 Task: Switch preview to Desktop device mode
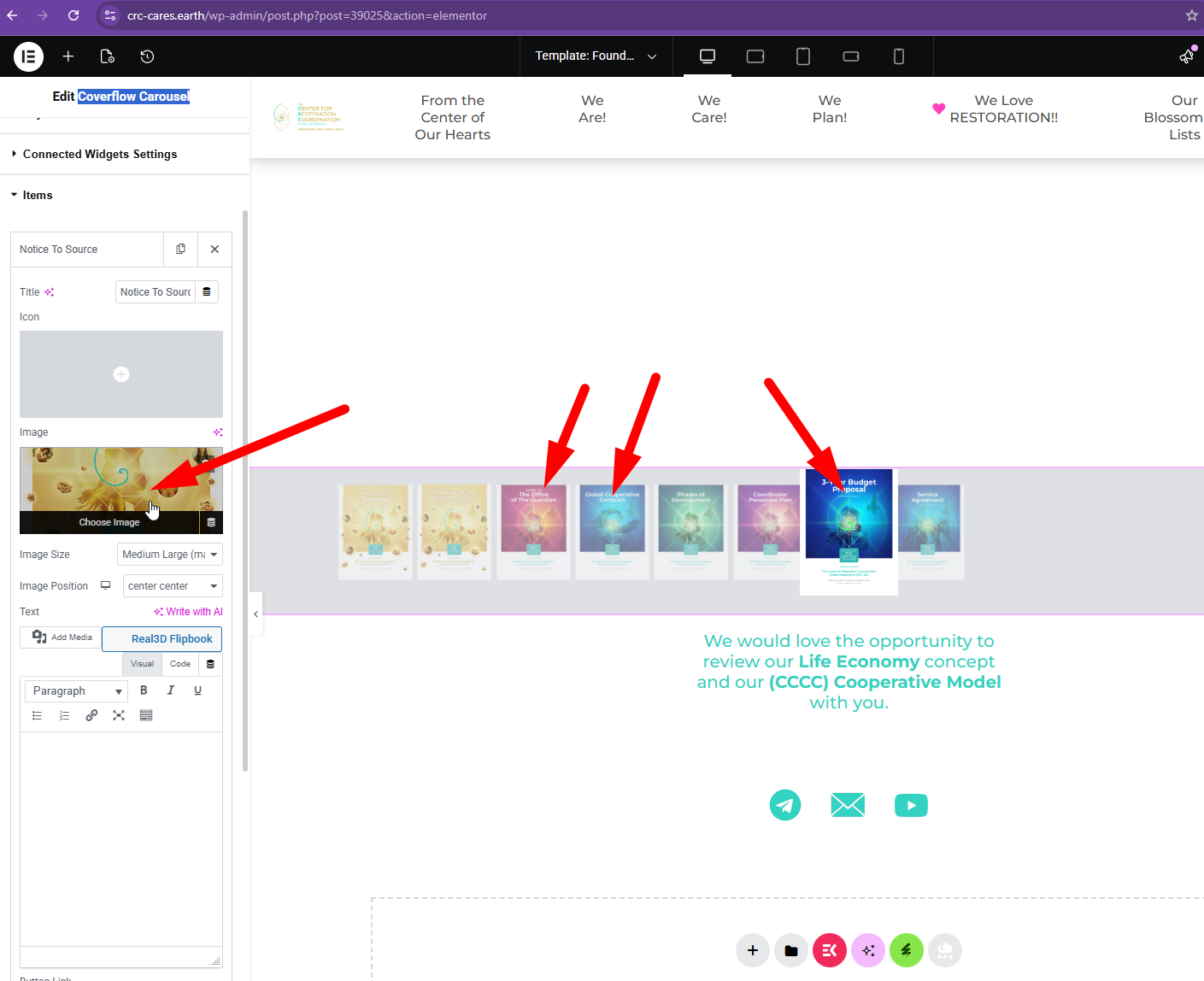point(708,56)
